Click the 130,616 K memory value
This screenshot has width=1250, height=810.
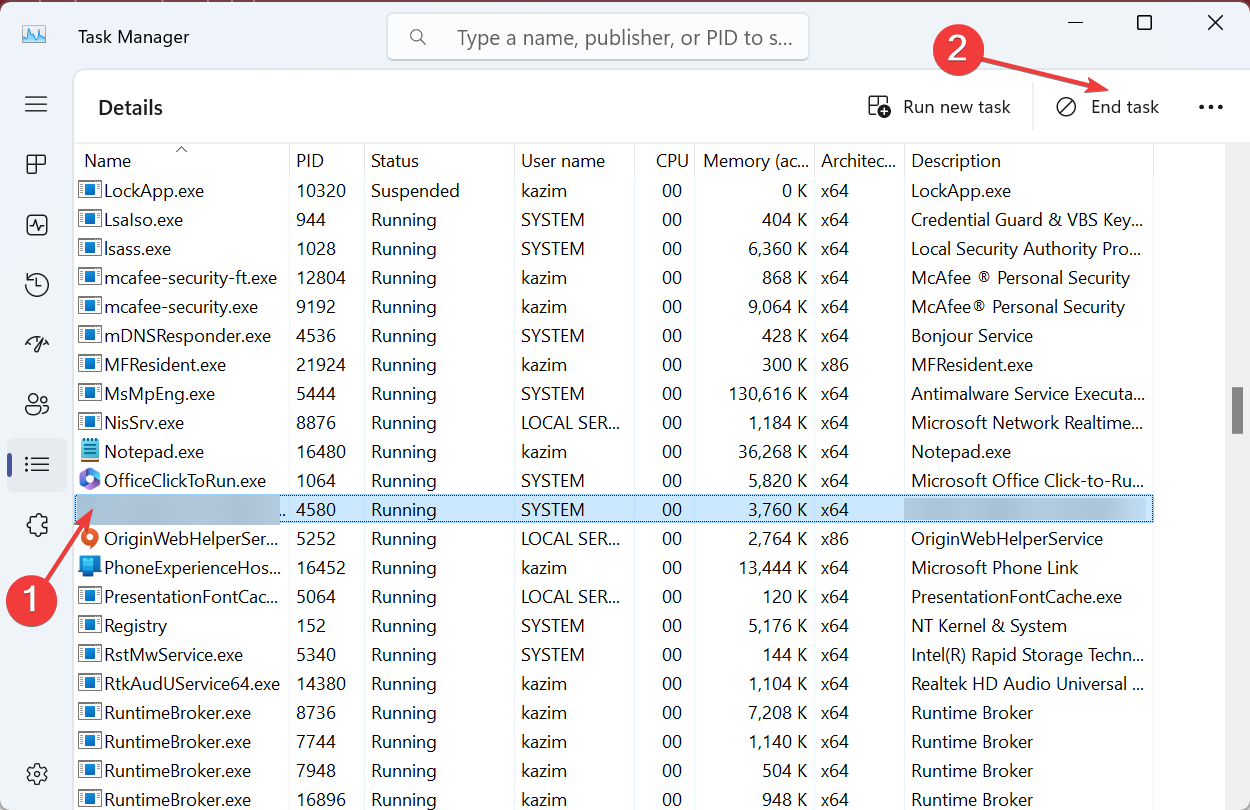(x=767, y=394)
